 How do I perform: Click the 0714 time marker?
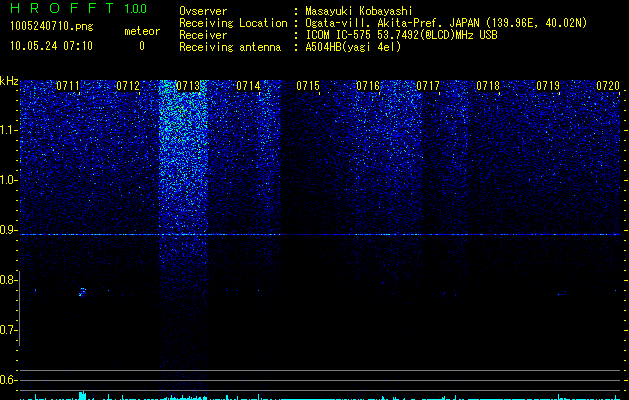(x=248, y=86)
